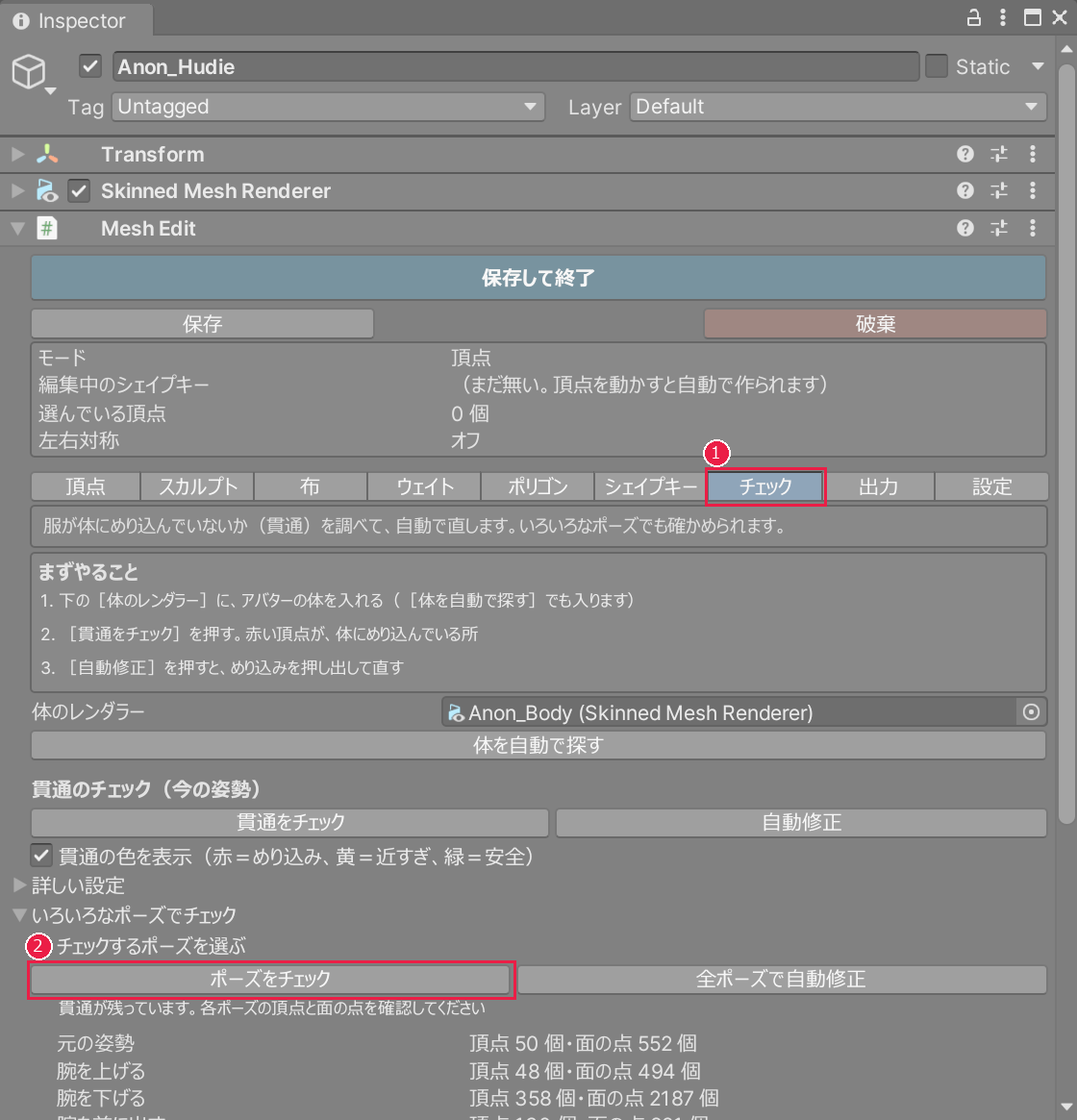Click the 保存 button
The height and width of the screenshot is (1120, 1077).
point(202,324)
